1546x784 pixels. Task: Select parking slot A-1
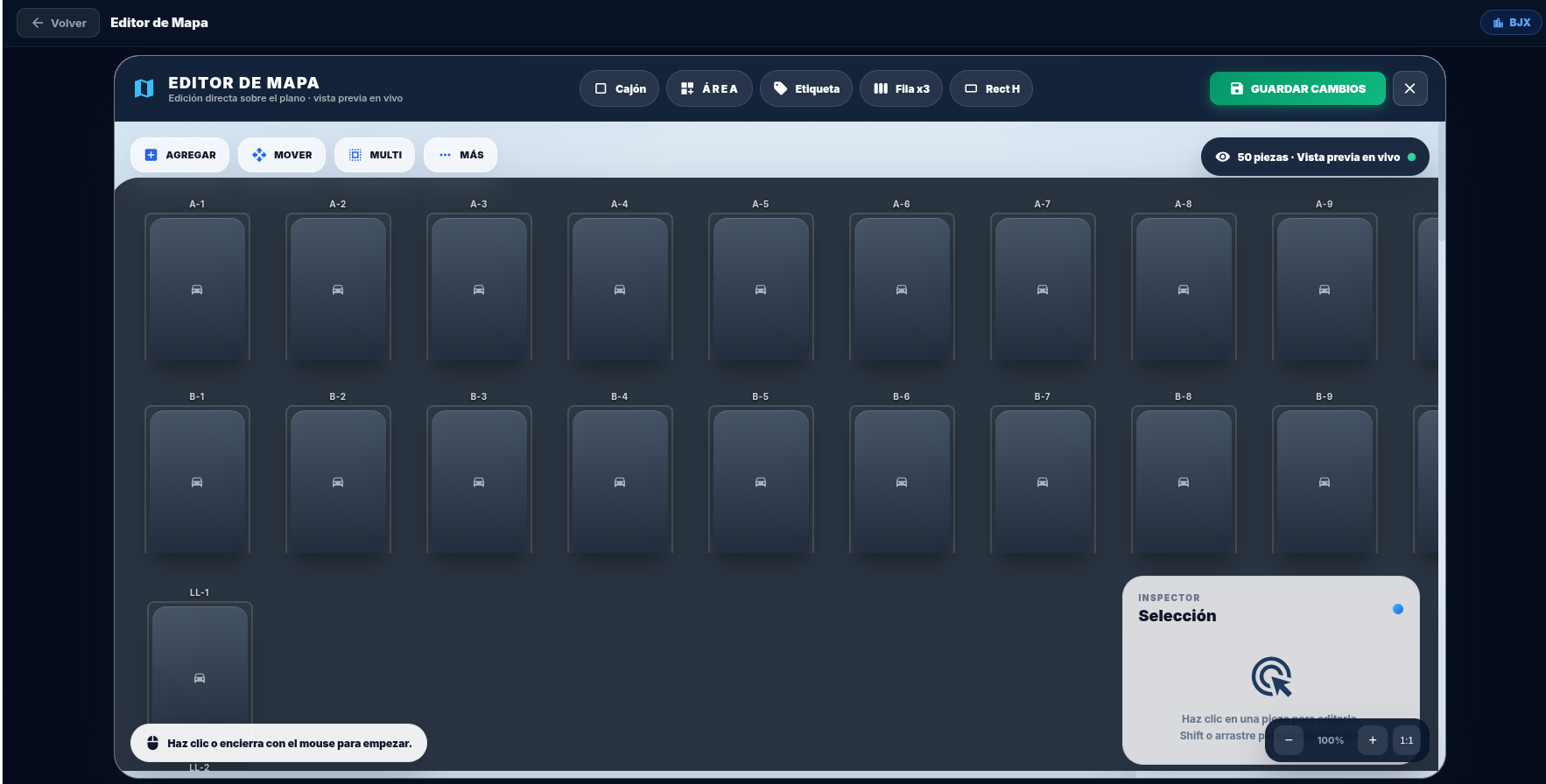click(197, 288)
